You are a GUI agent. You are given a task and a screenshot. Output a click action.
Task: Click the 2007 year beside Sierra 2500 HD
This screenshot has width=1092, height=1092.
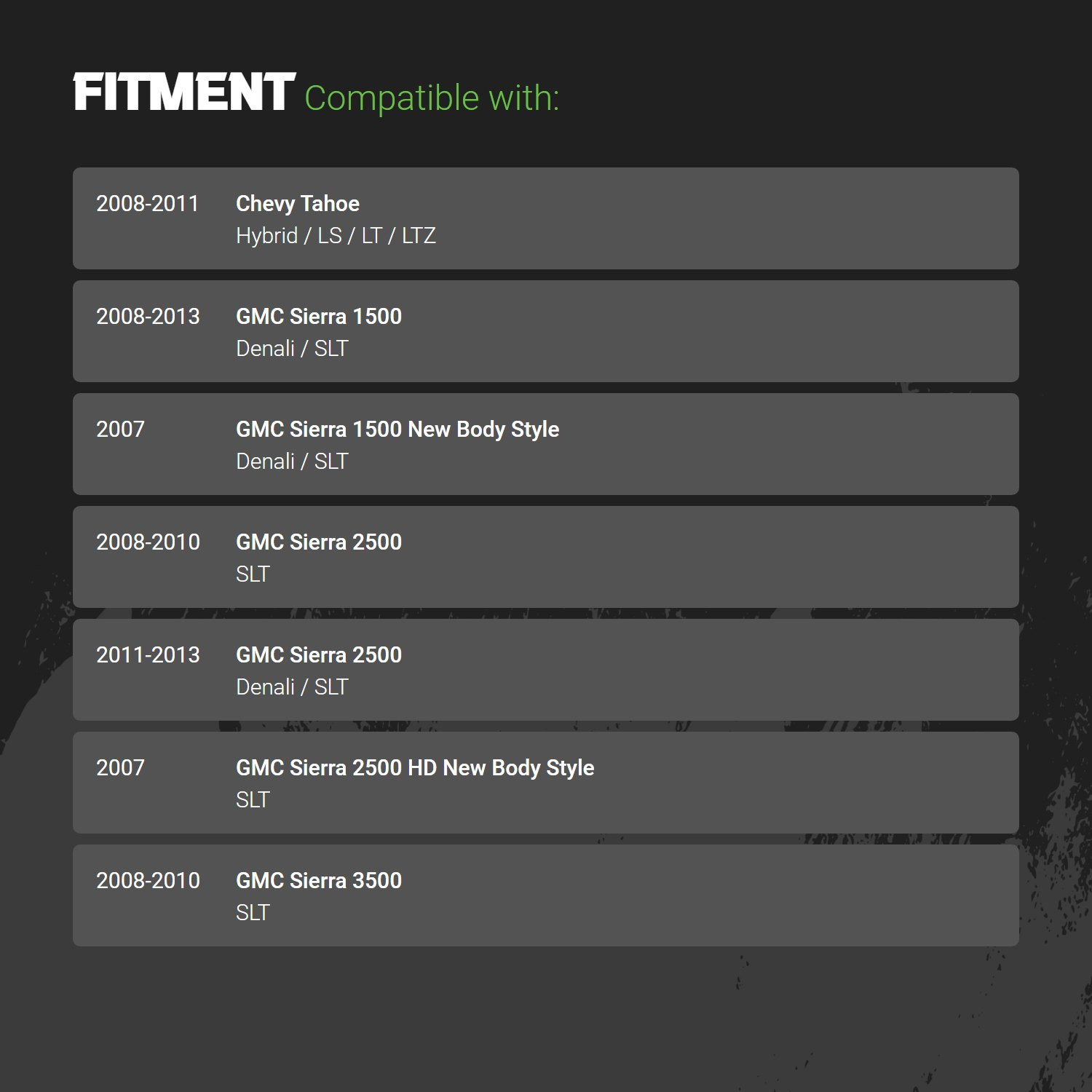tap(120, 768)
